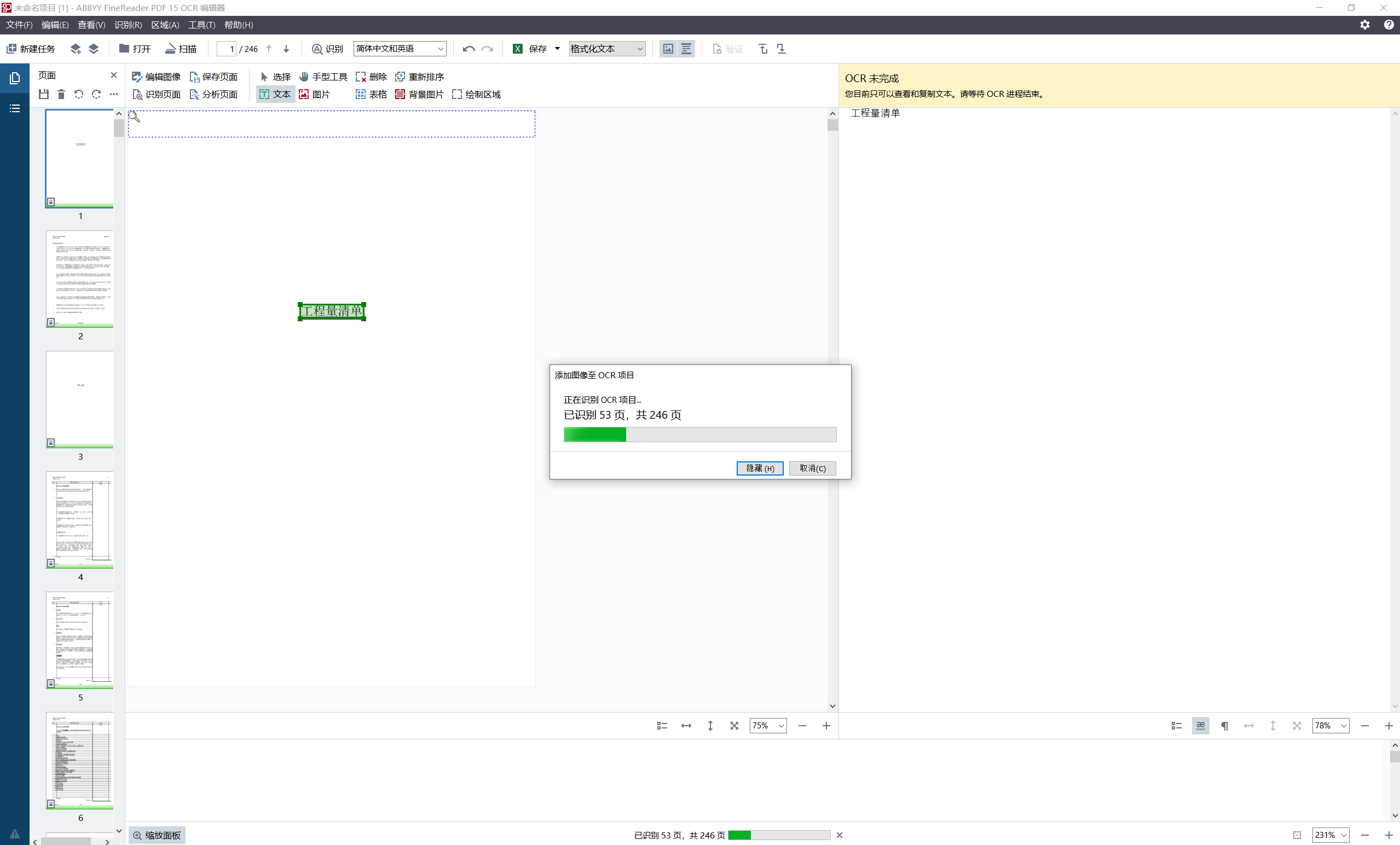This screenshot has height=845, width=1400.
Task: Click the 隐藏(H) button in dialog
Action: [x=760, y=468]
